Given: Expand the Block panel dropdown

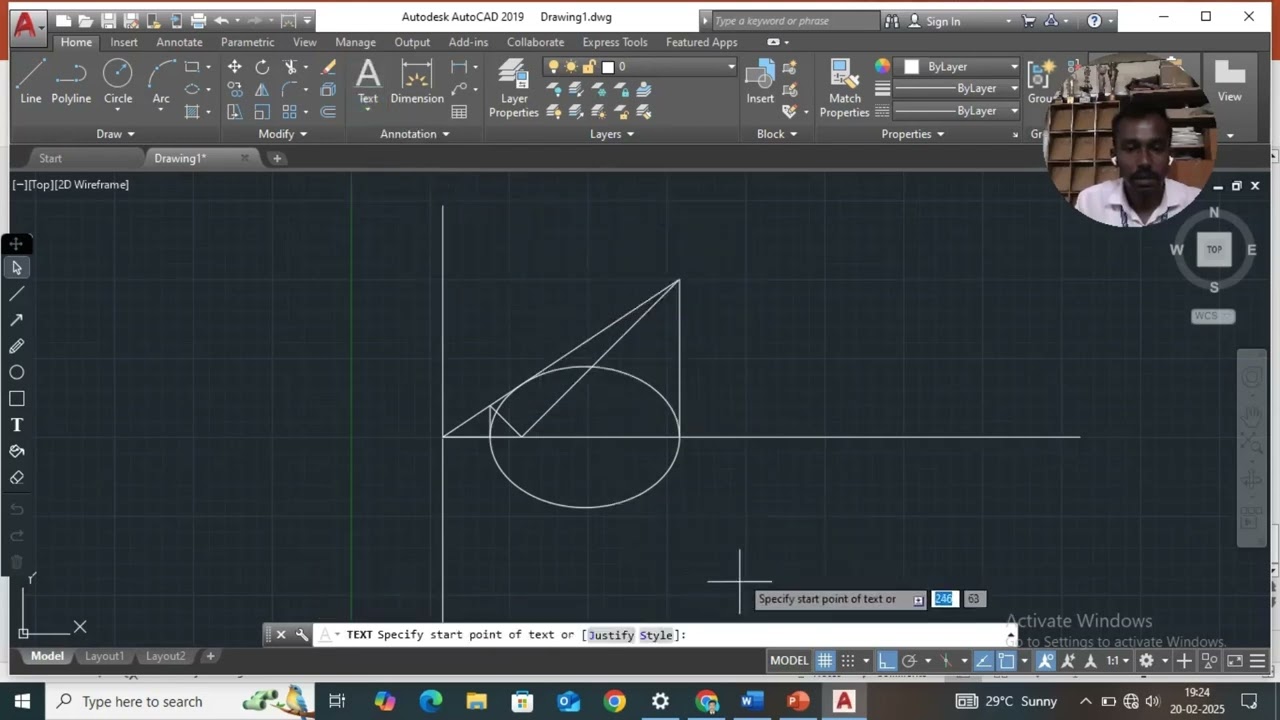Looking at the screenshot, I should tap(777, 134).
